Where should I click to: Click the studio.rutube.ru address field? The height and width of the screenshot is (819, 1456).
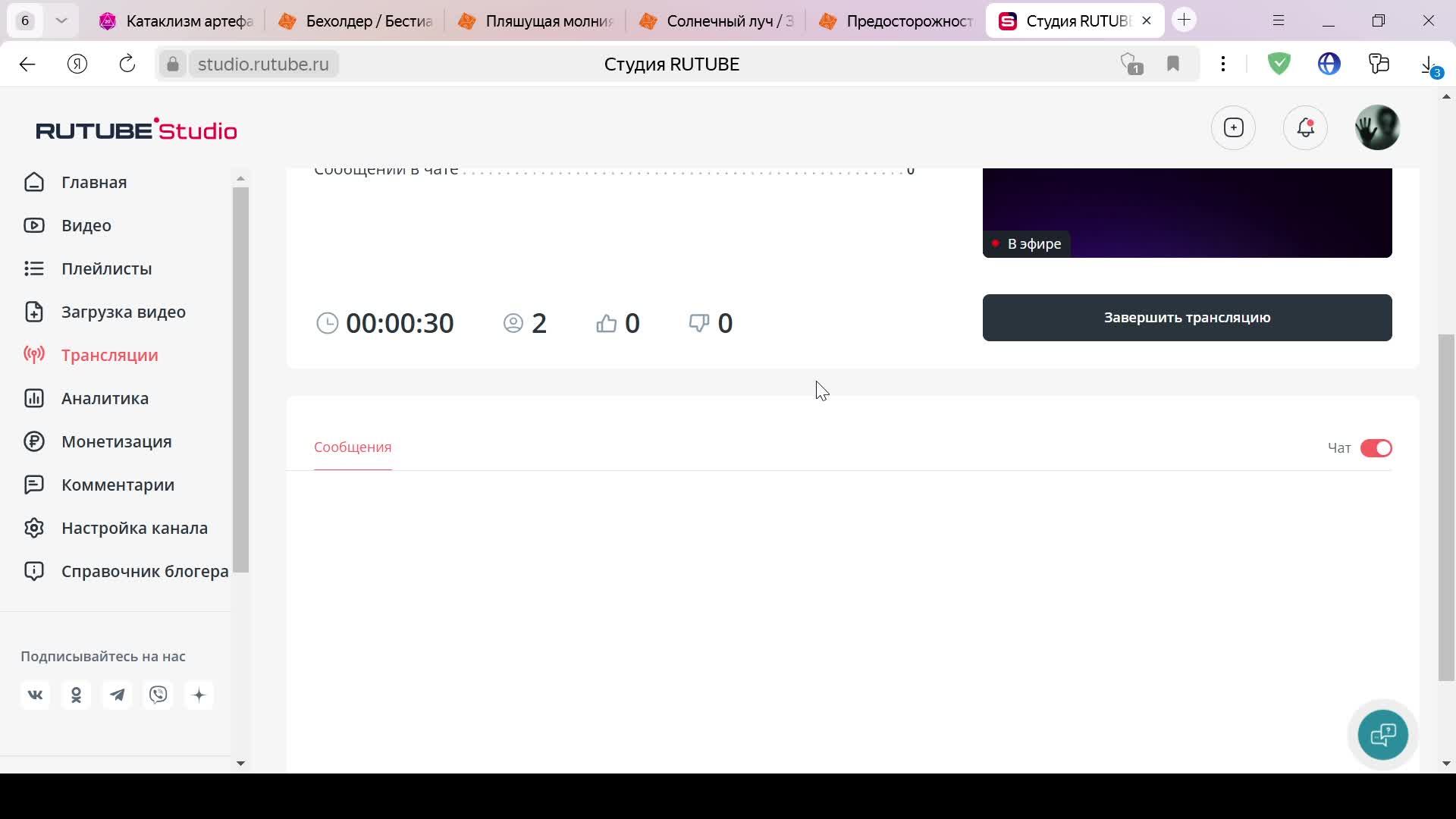point(263,64)
